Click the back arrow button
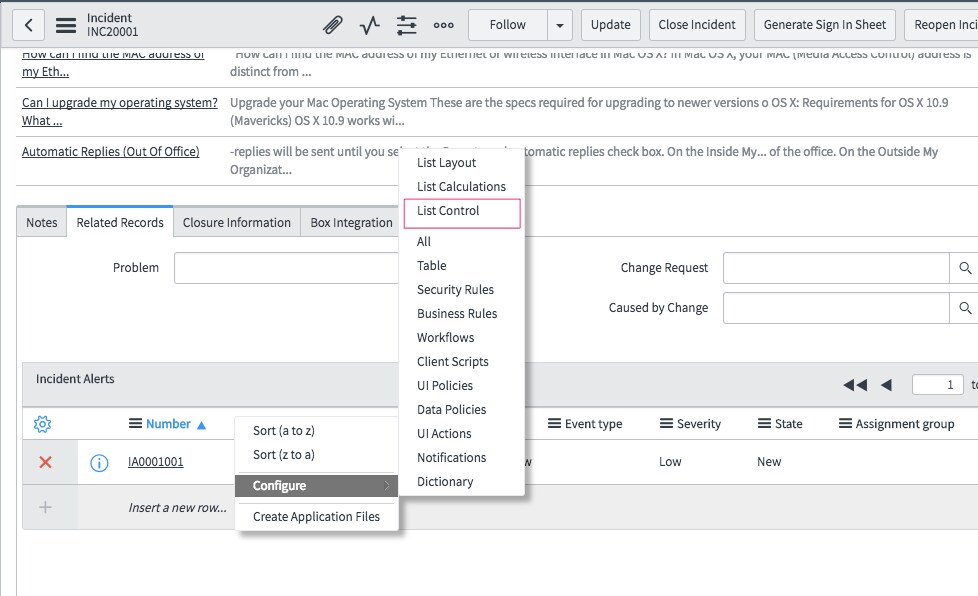978x596 pixels. (x=29, y=25)
